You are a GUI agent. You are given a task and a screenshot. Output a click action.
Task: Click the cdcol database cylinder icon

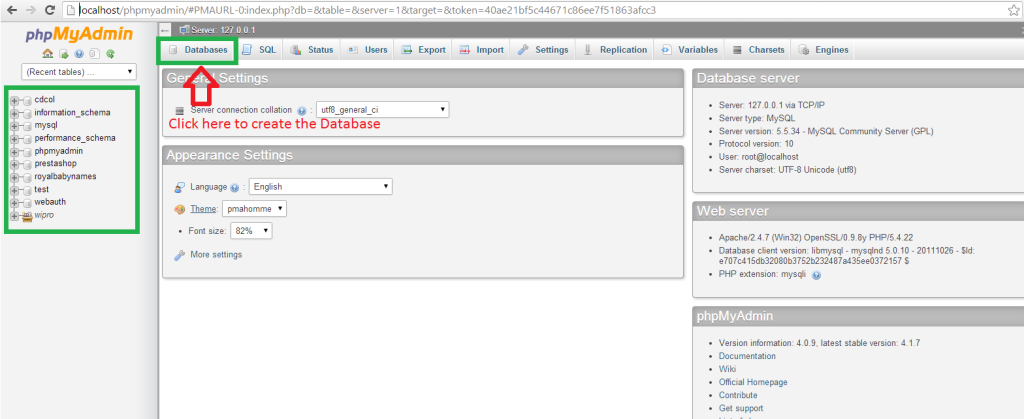27,100
